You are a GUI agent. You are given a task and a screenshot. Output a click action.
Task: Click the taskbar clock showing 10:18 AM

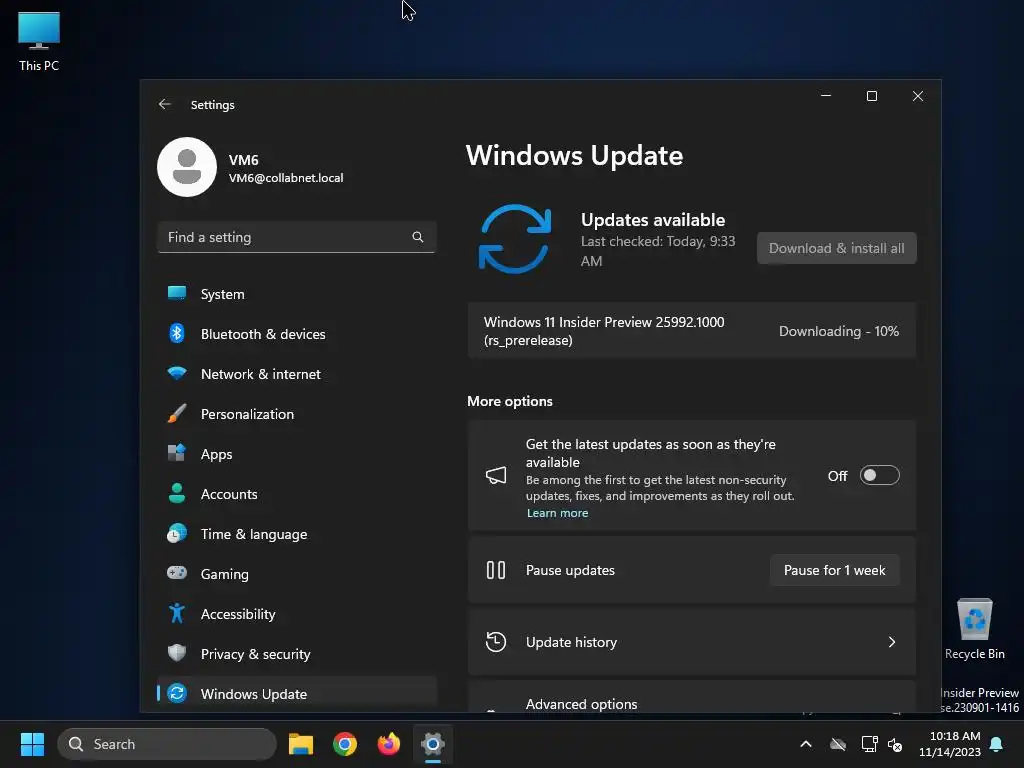(x=950, y=744)
